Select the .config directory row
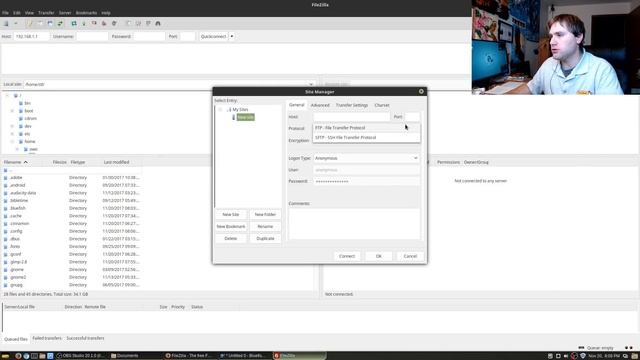The image size is (640, 360). [x=72, y=231]
